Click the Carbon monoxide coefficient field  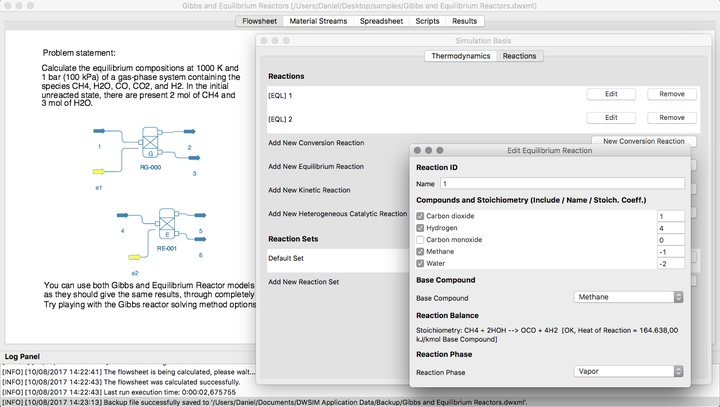click(x=671, y=240)
